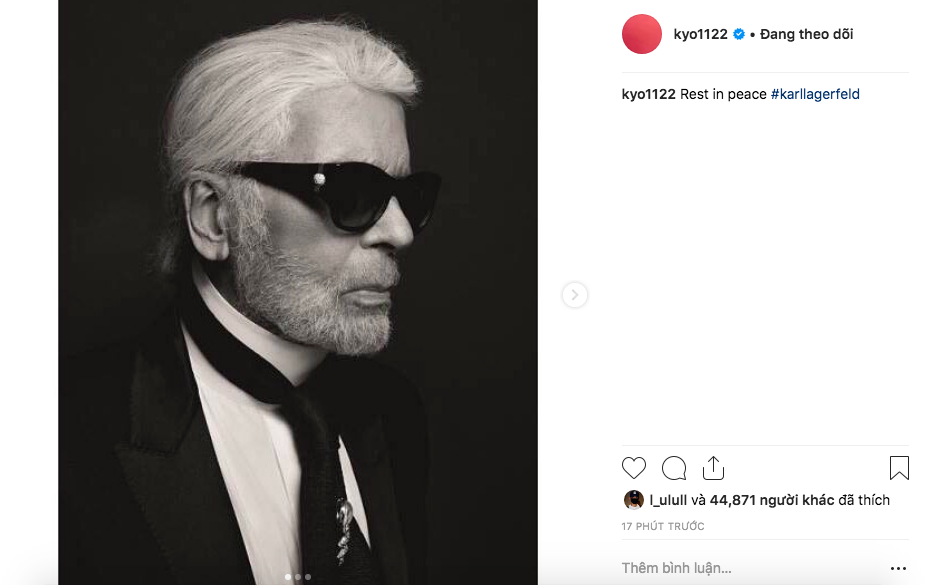Click the red kyo1122 profile avatar
The height and width of the screenshot is (585, 933).
[x=642, y=34]
